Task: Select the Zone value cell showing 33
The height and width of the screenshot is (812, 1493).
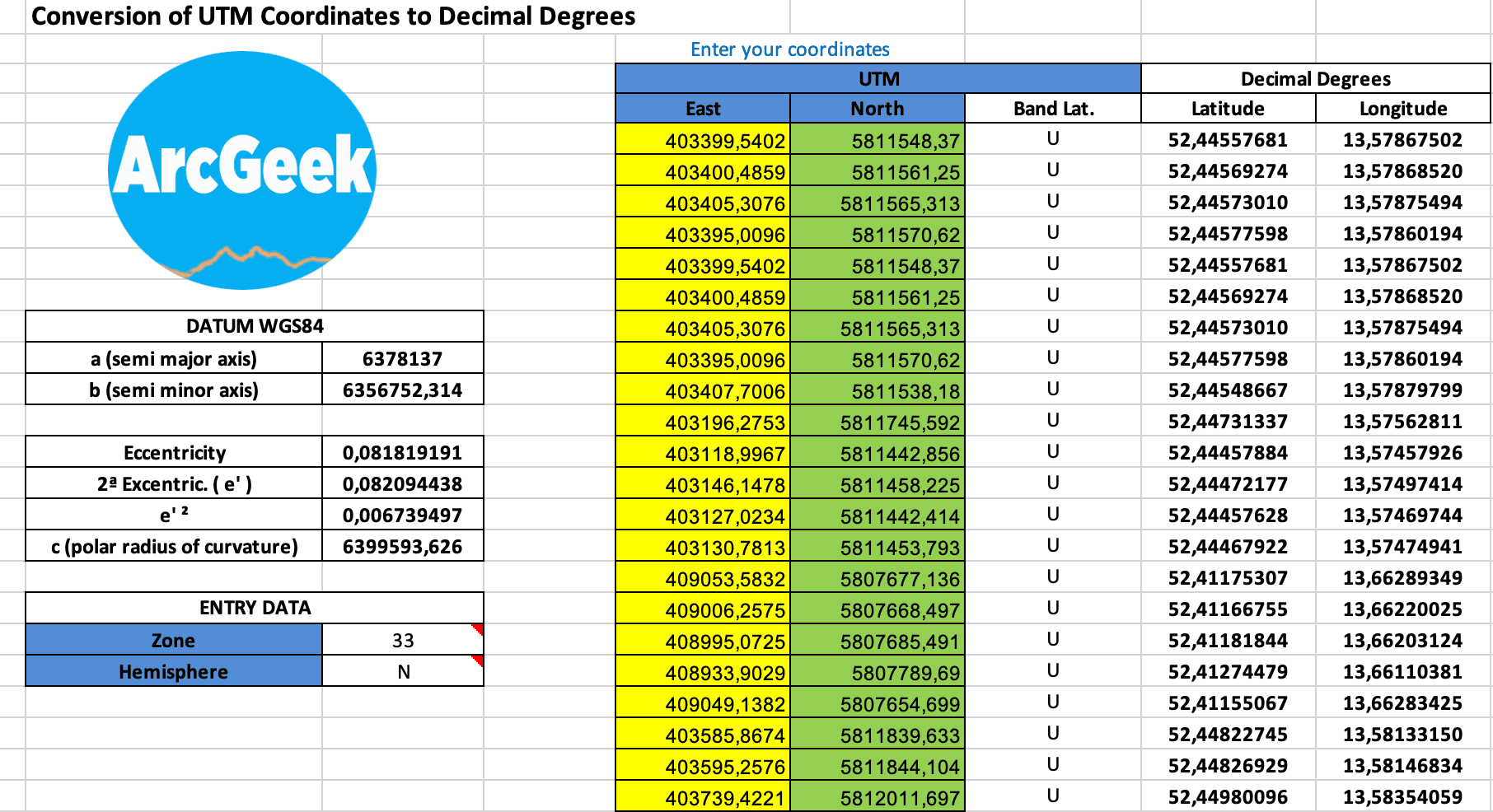Action: pyautogui.click(x=401, y=640)
